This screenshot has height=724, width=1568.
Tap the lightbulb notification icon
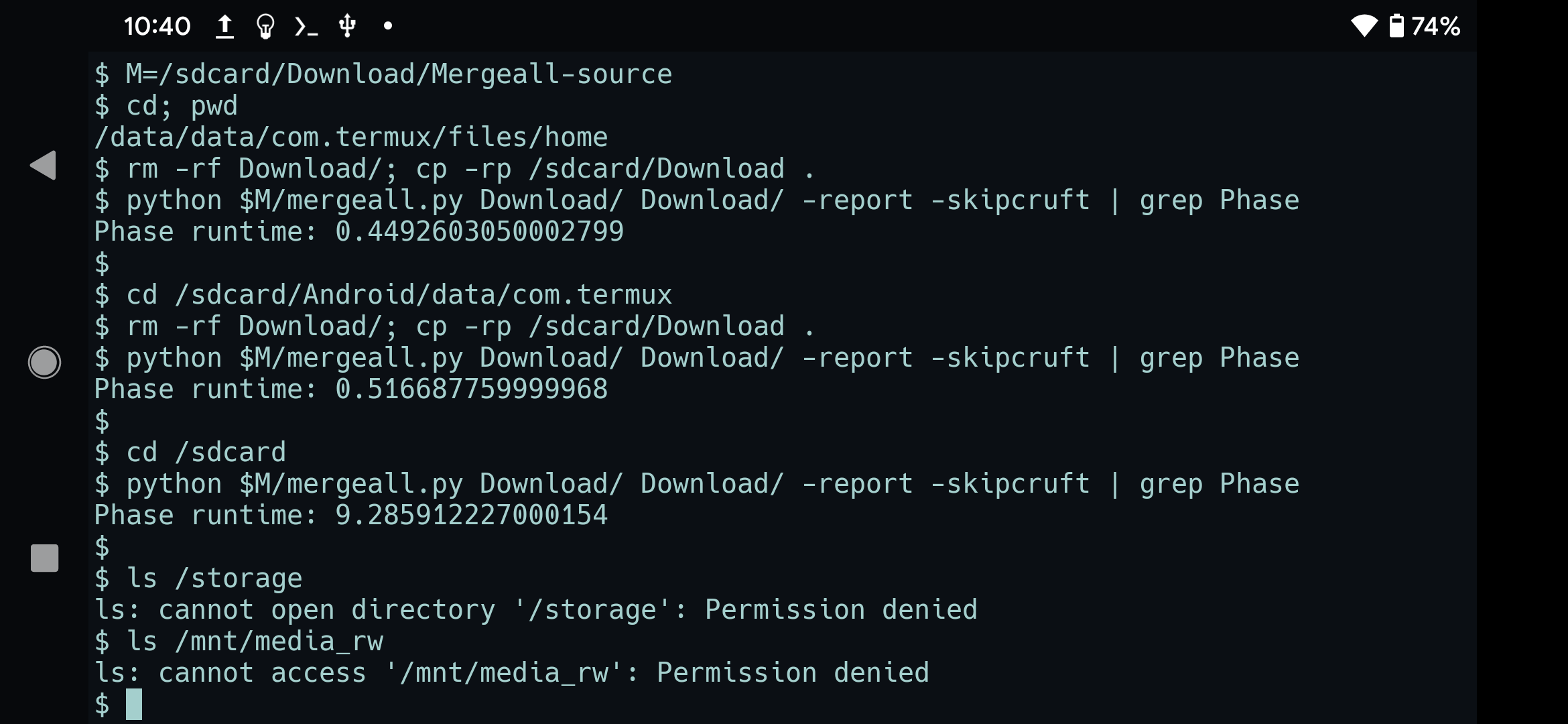point(265,27)
